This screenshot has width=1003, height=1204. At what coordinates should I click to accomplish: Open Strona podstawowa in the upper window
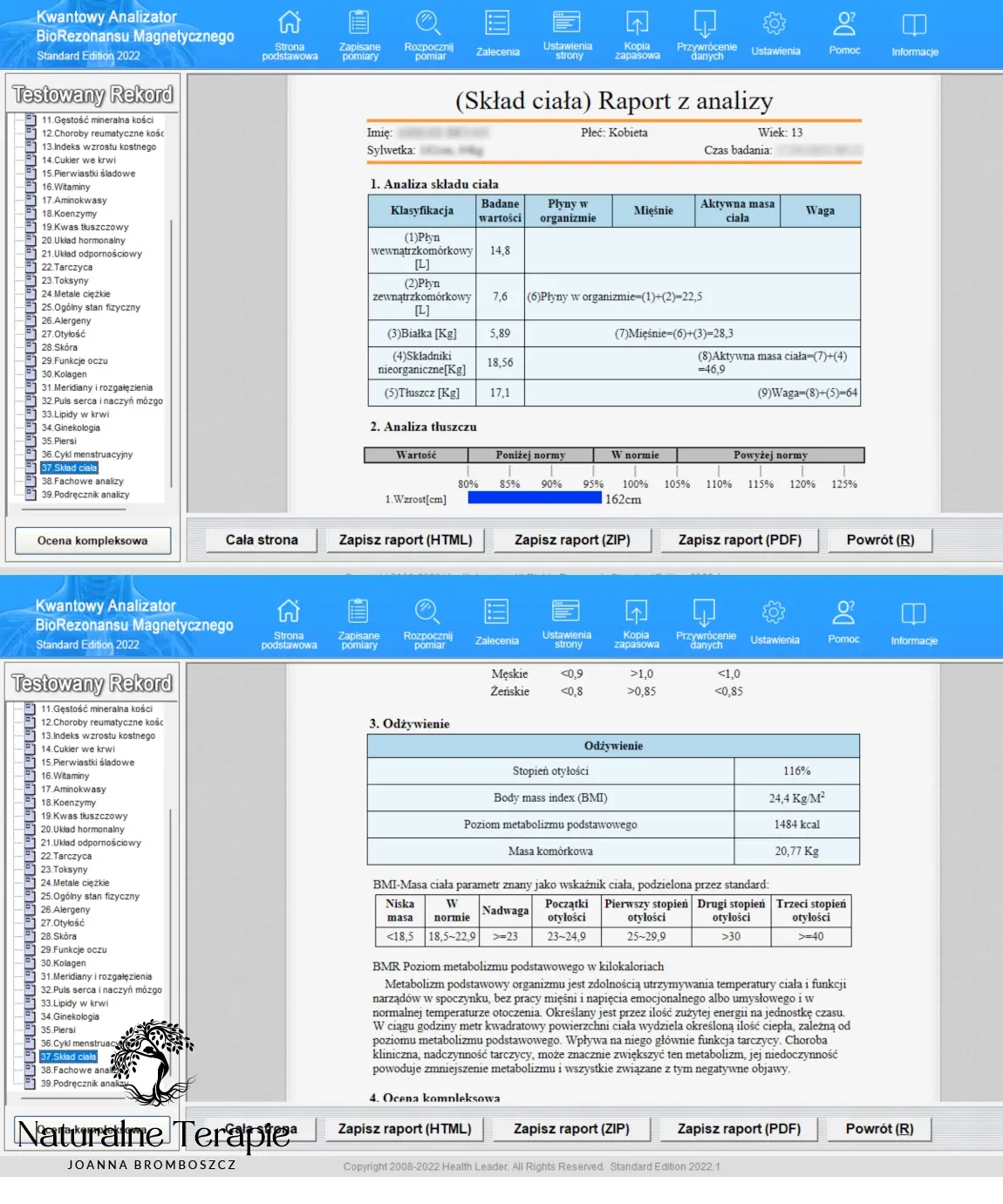pos(290,35)
